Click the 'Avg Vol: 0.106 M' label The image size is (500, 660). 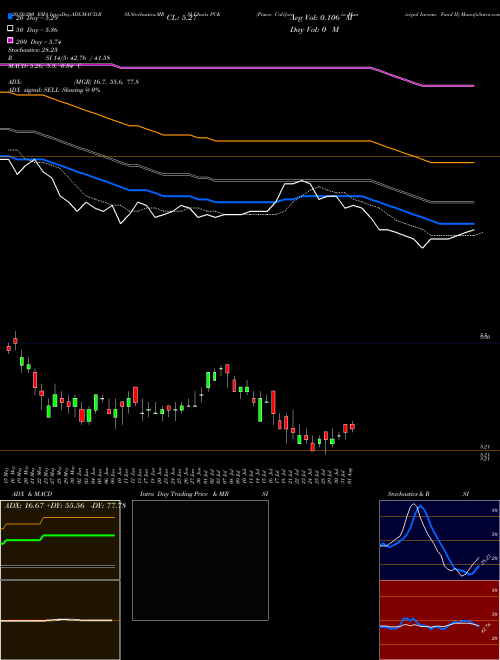[322, 18]
